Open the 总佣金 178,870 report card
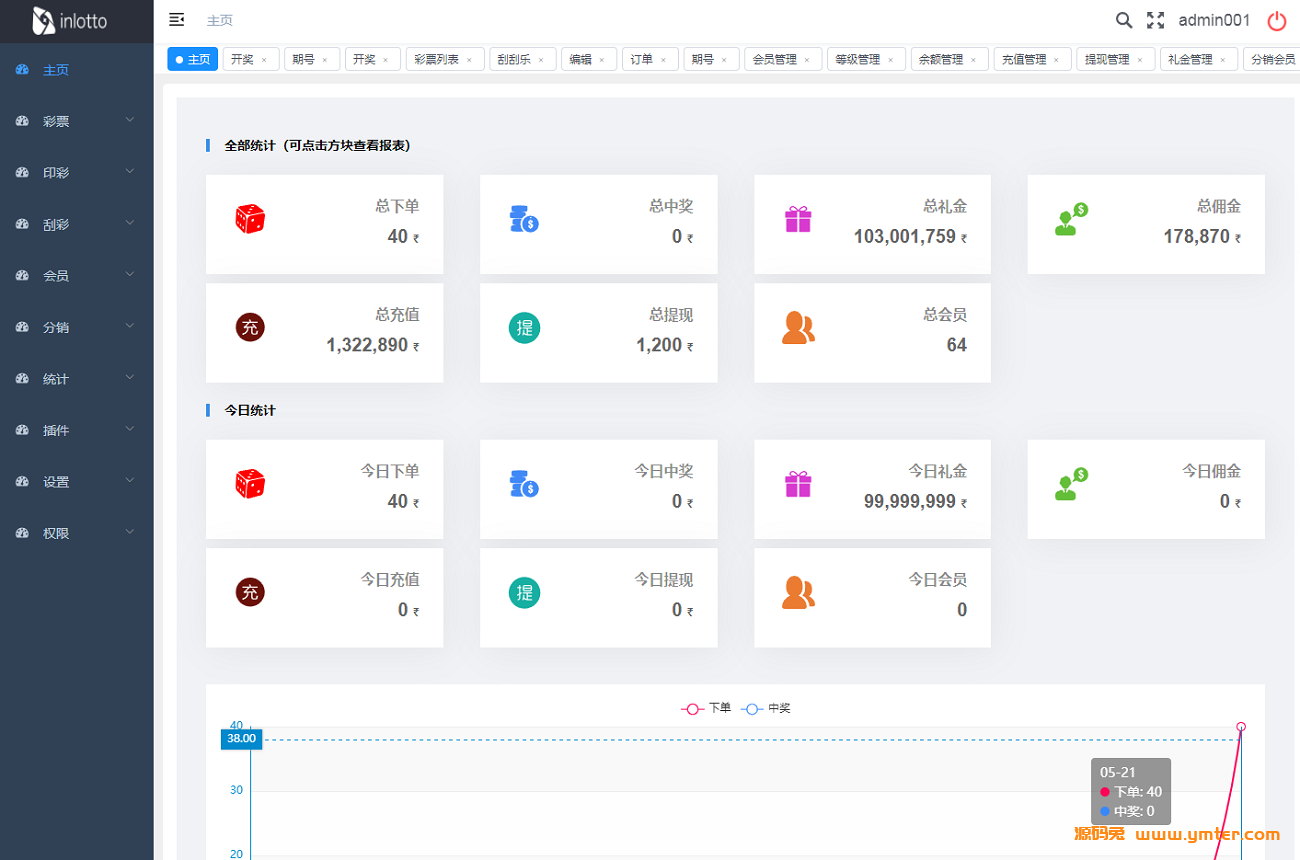The height and width of the screenshot is (860, 1300). (1146, 224)
